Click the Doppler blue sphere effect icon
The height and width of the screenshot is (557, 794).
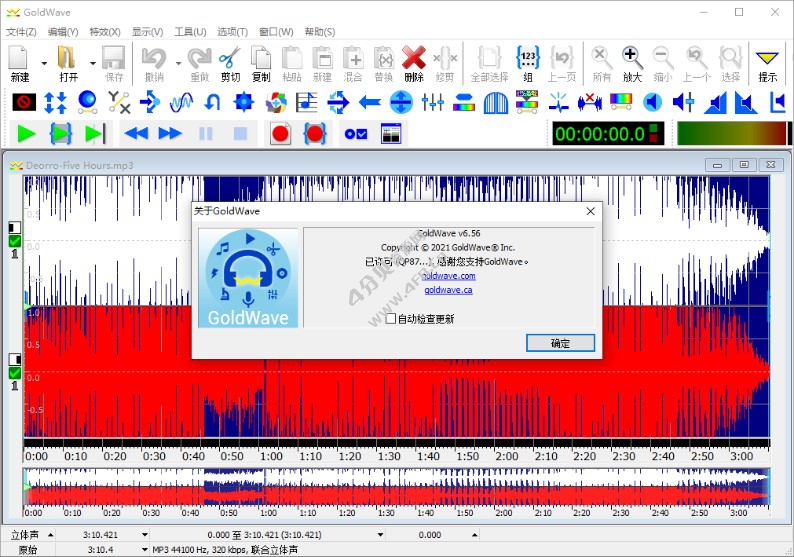88,102
